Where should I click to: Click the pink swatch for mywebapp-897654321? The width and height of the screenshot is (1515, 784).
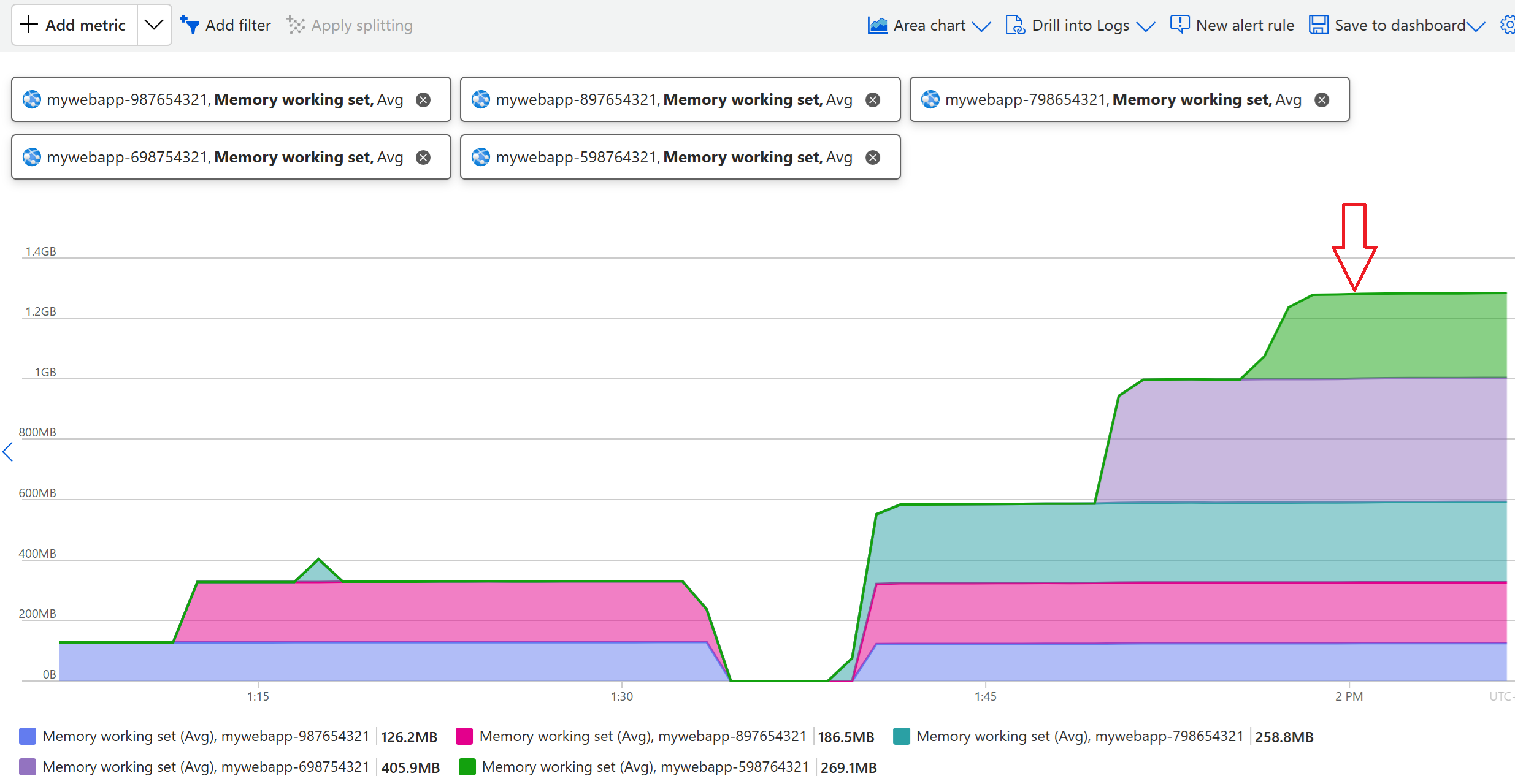[x=465, y=736]
